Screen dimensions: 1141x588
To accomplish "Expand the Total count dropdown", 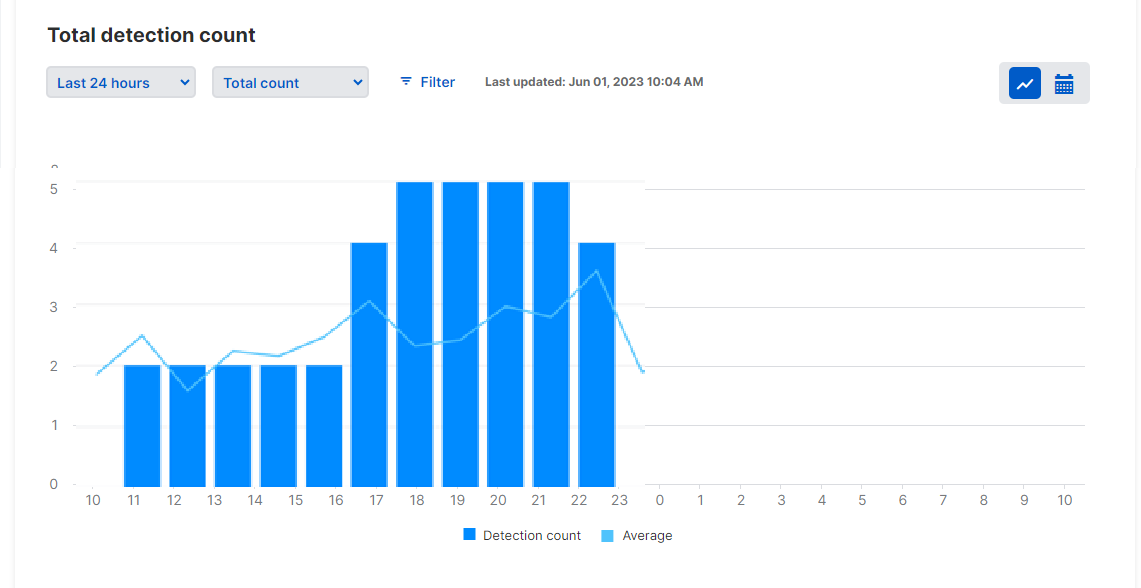I will click(290, 83).
